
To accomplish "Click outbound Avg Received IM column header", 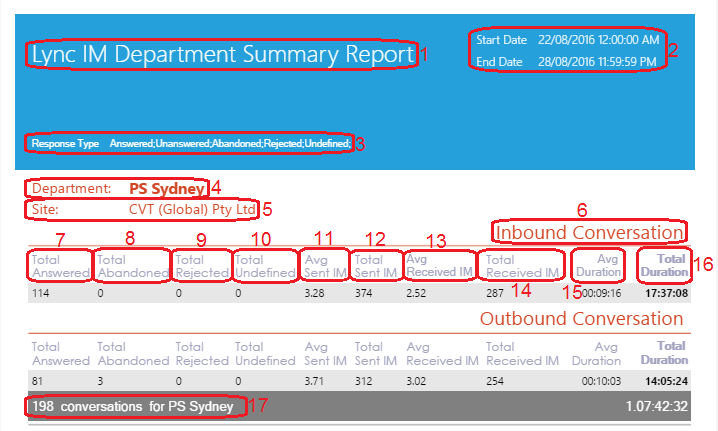I will pos(442,354).
